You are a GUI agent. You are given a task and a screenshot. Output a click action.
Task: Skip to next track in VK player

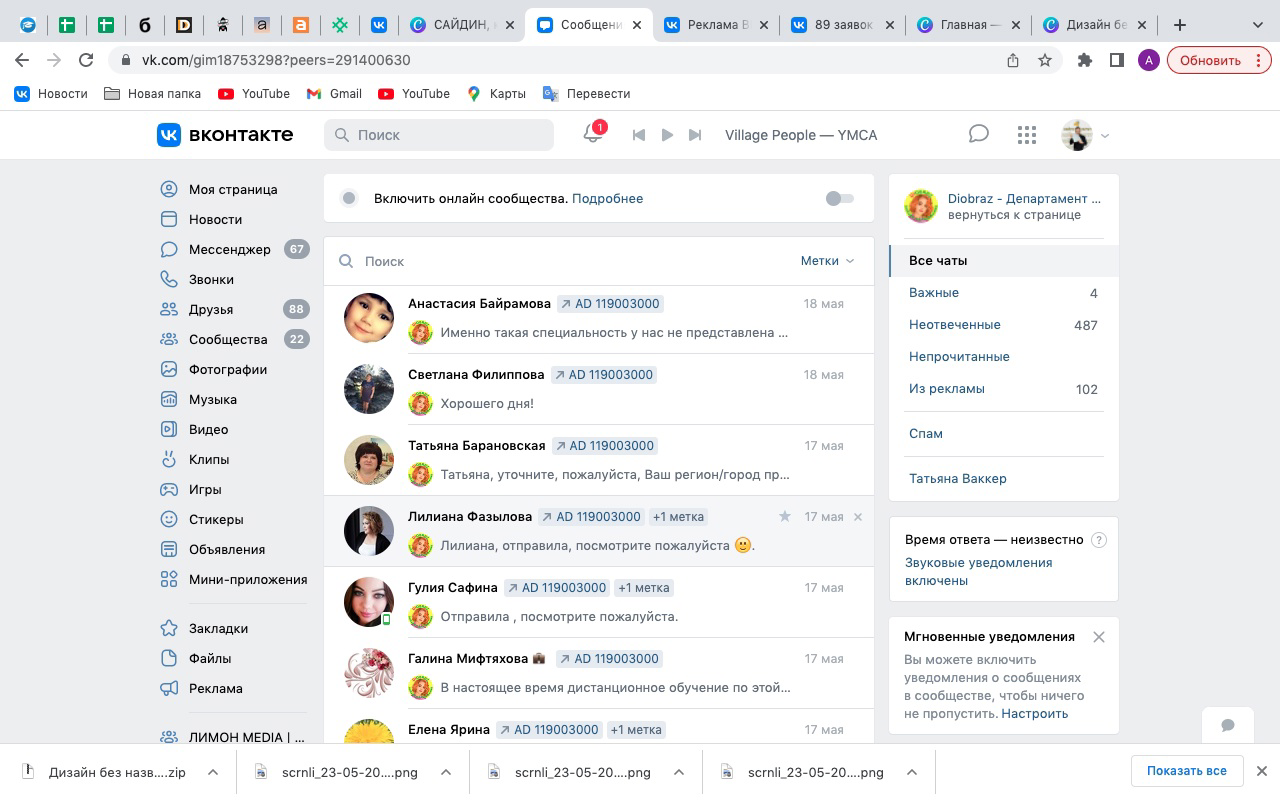[x=695, y=135]
